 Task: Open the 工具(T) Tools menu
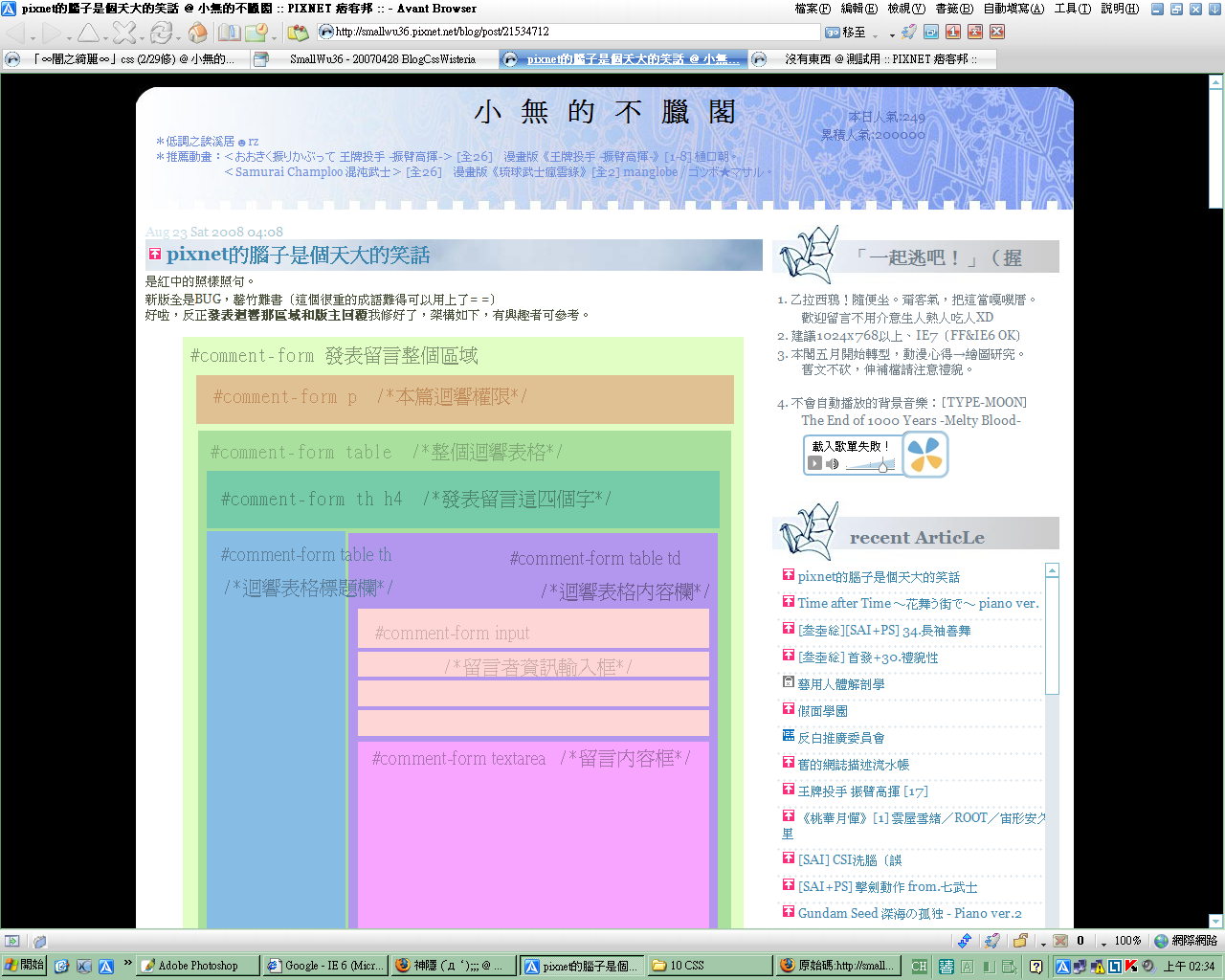1073,9
